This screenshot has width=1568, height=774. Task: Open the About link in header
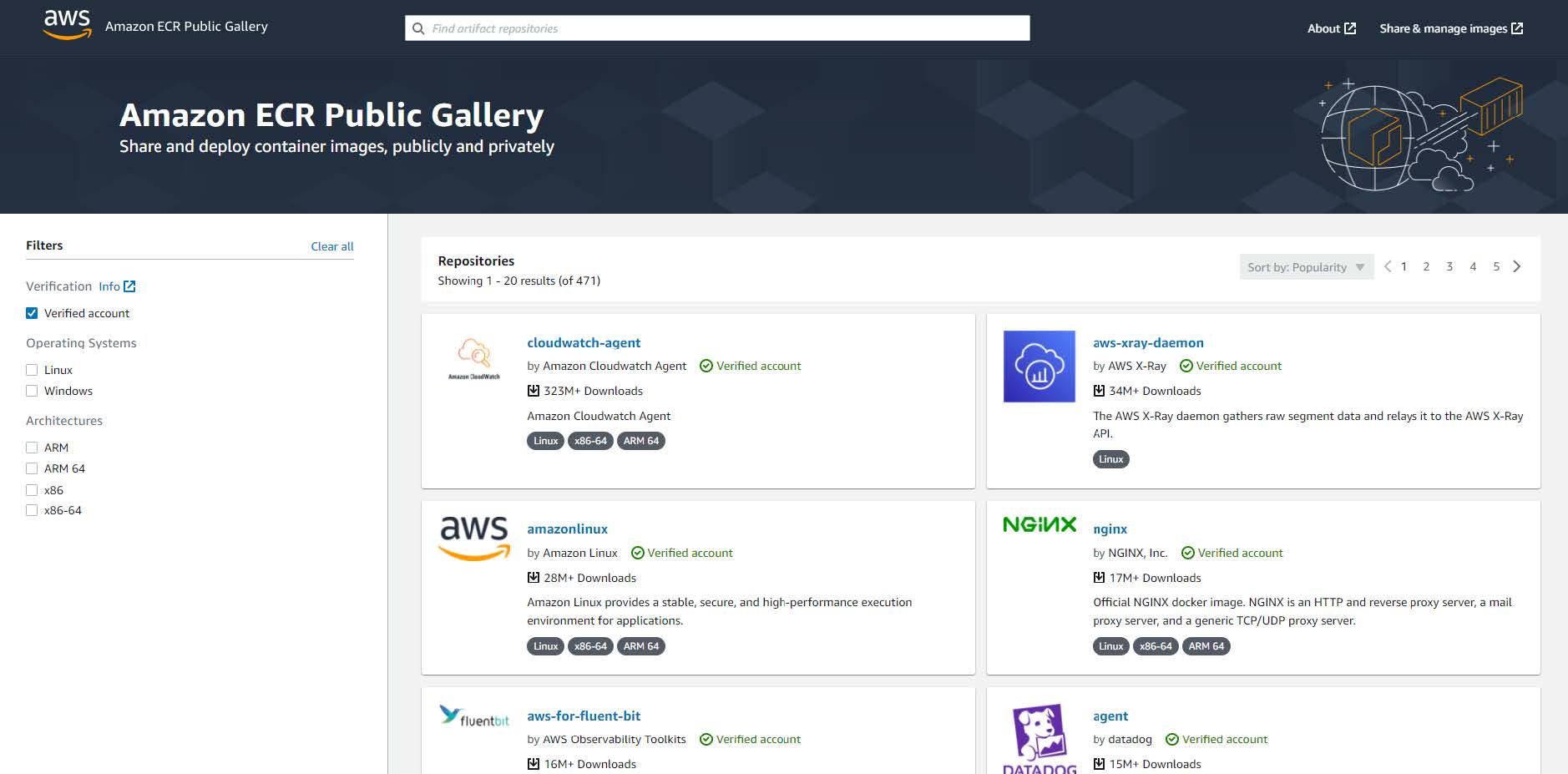pyautogui.click(x=1331, y=28)
